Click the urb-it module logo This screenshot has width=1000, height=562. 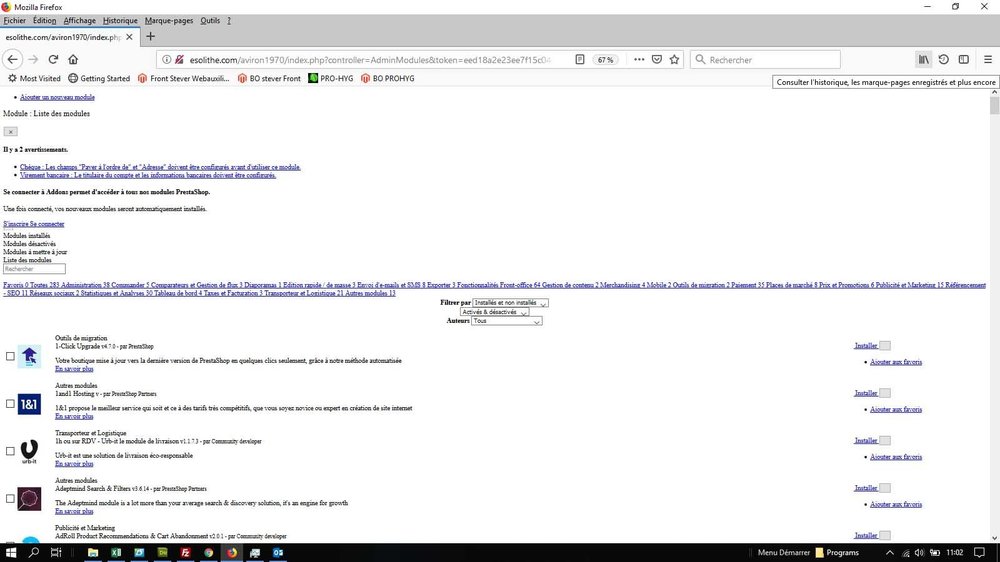(29, 451)
